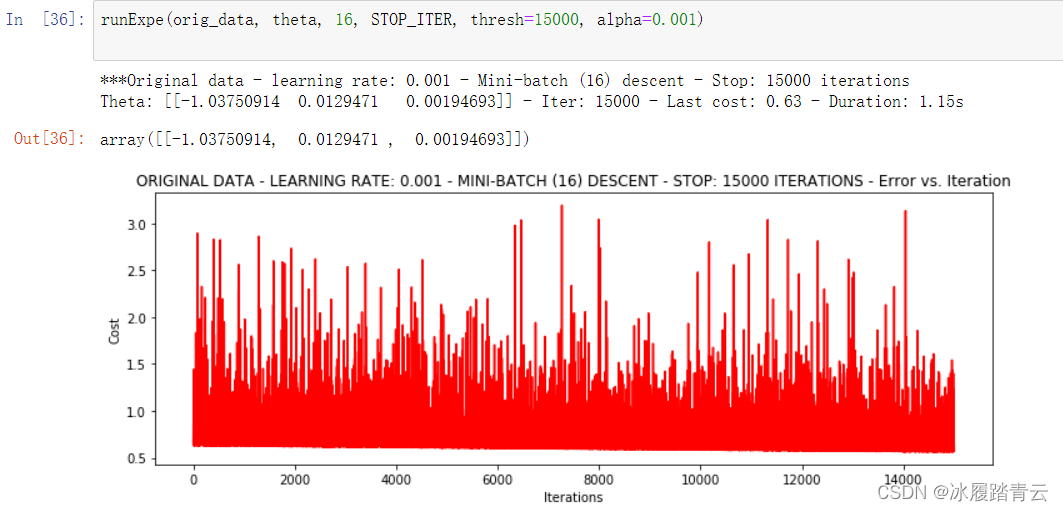Viewport: 1063px width, 511px height.
Task: Click the 'Iterations' x-axis label
Action: tap(573, 497)
